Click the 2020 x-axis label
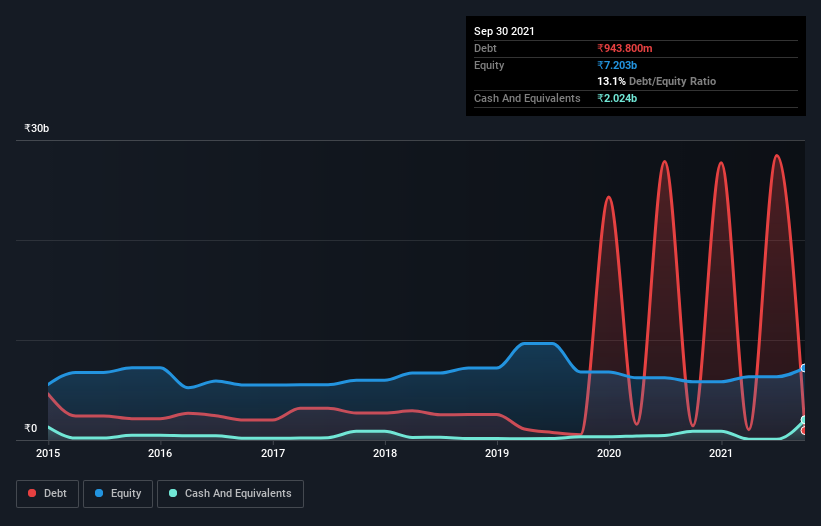This screenshot has width=821, height=526. (609, 453)
